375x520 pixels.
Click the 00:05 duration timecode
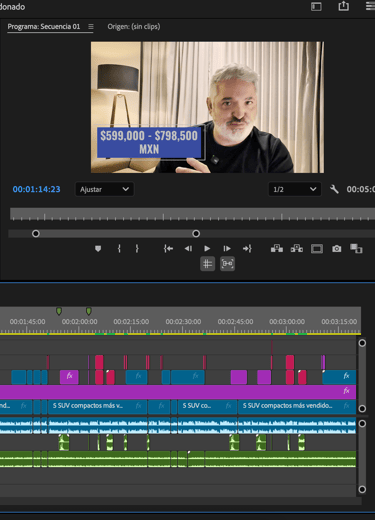pos(361,189)
